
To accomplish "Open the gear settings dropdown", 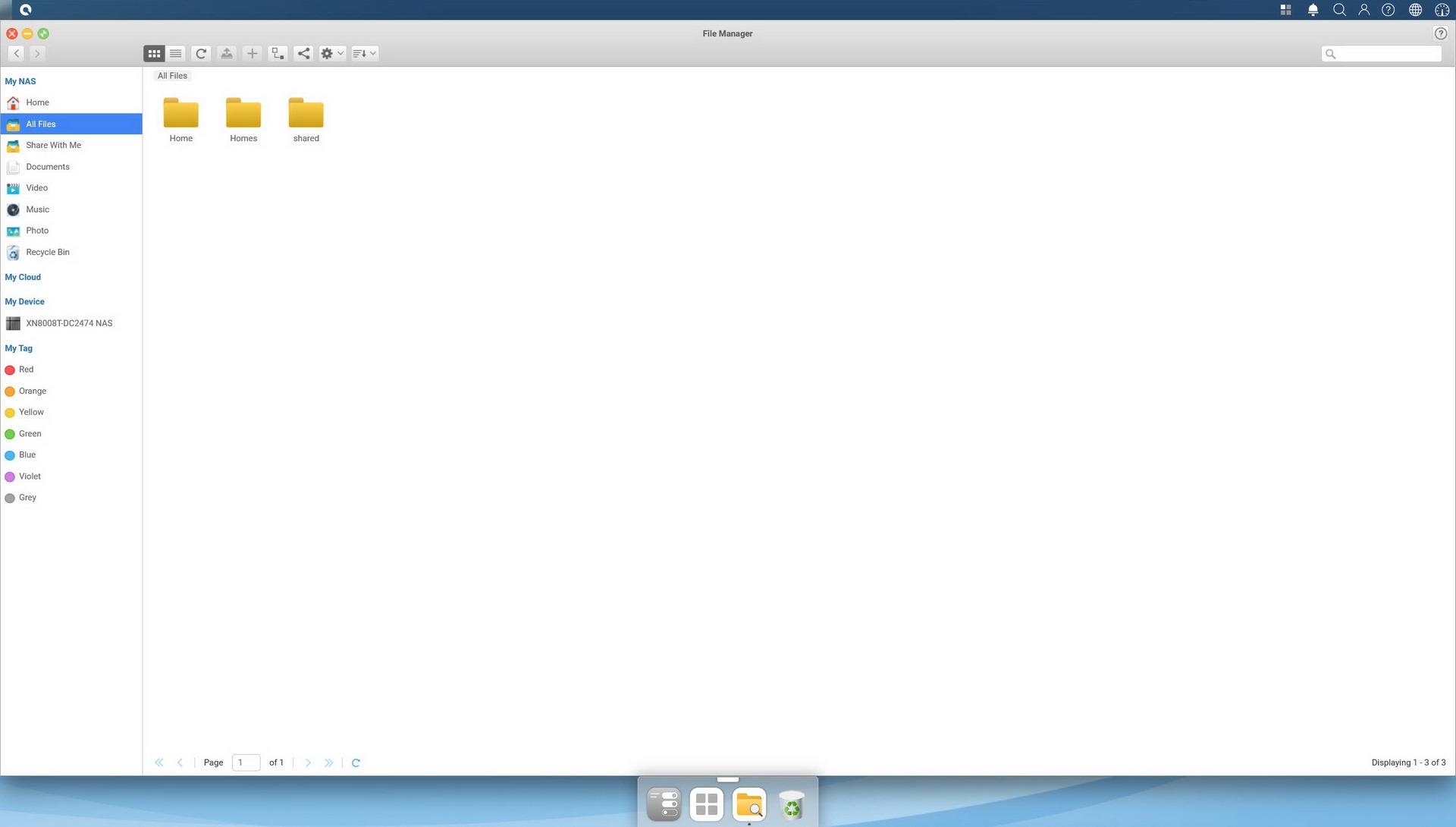I will pos(332,53).
